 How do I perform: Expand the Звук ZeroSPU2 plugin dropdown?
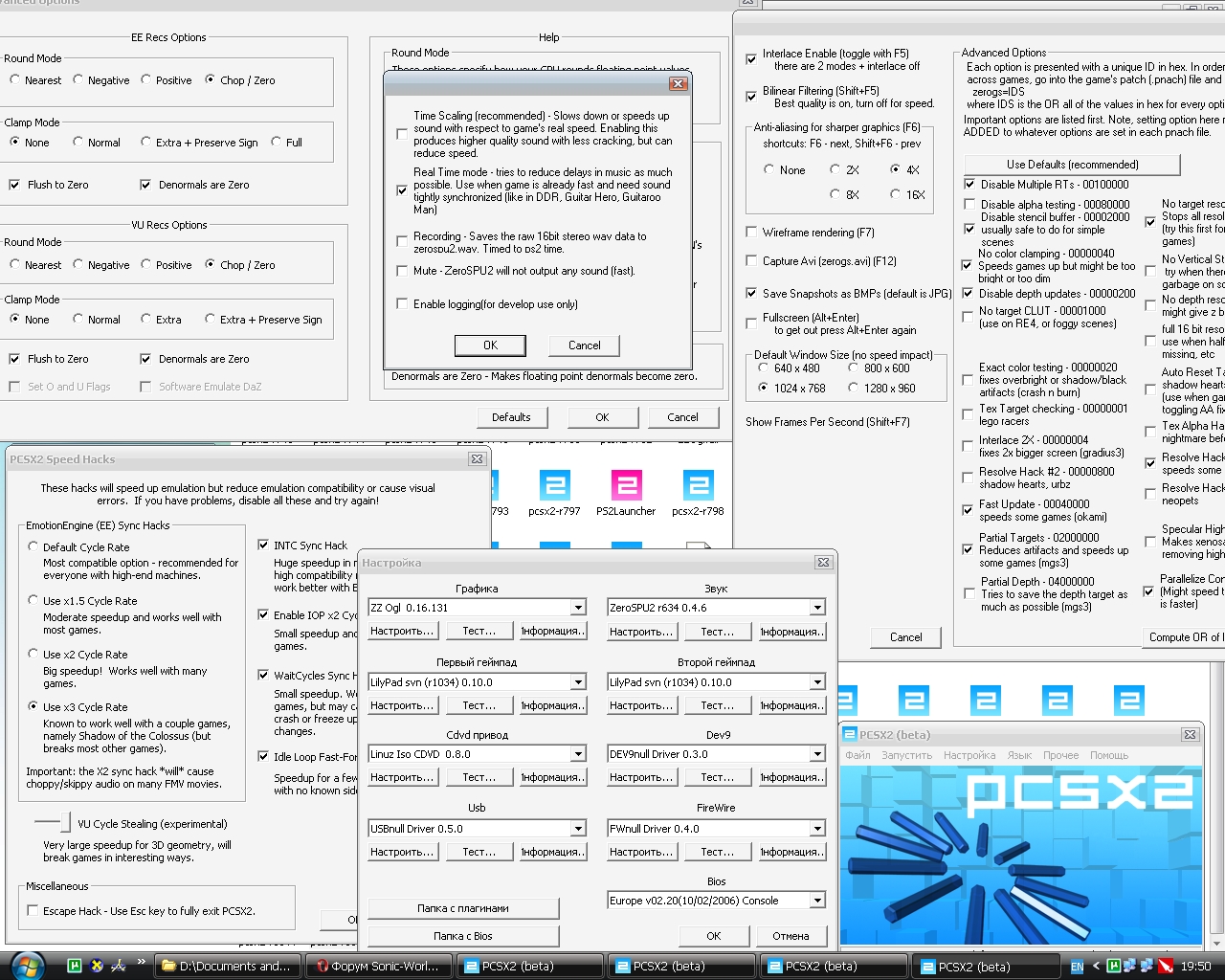tap(817, 608)
